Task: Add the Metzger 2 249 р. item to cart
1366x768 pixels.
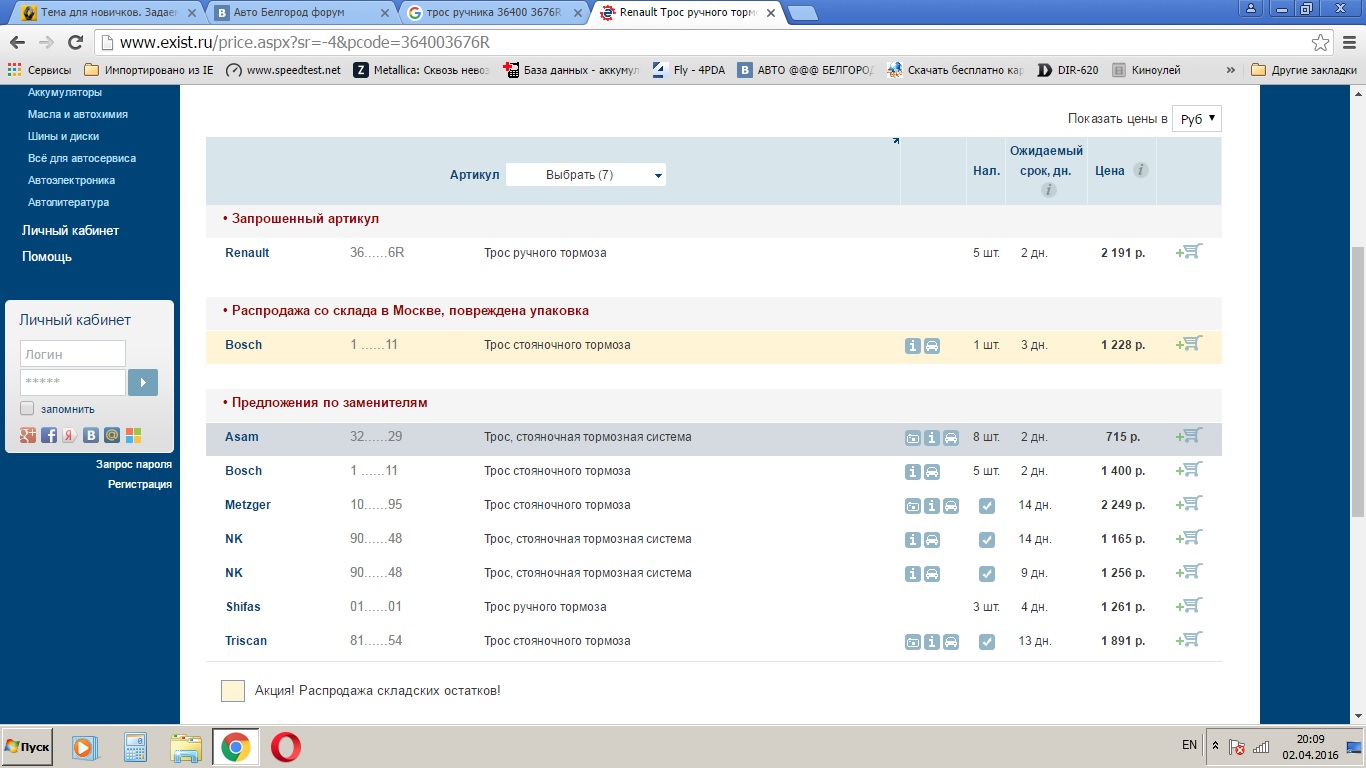Action: (x=1189, y=504)
